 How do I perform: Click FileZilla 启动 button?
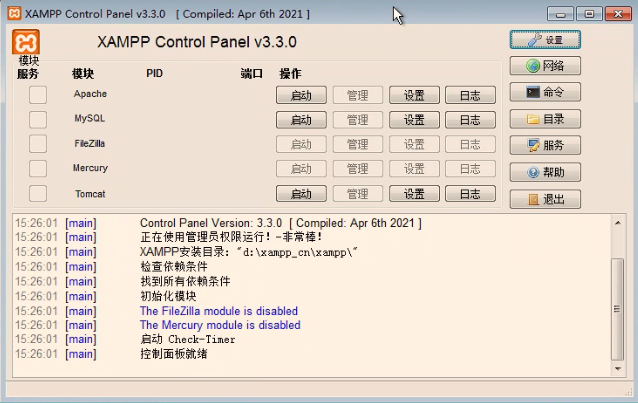301,145
